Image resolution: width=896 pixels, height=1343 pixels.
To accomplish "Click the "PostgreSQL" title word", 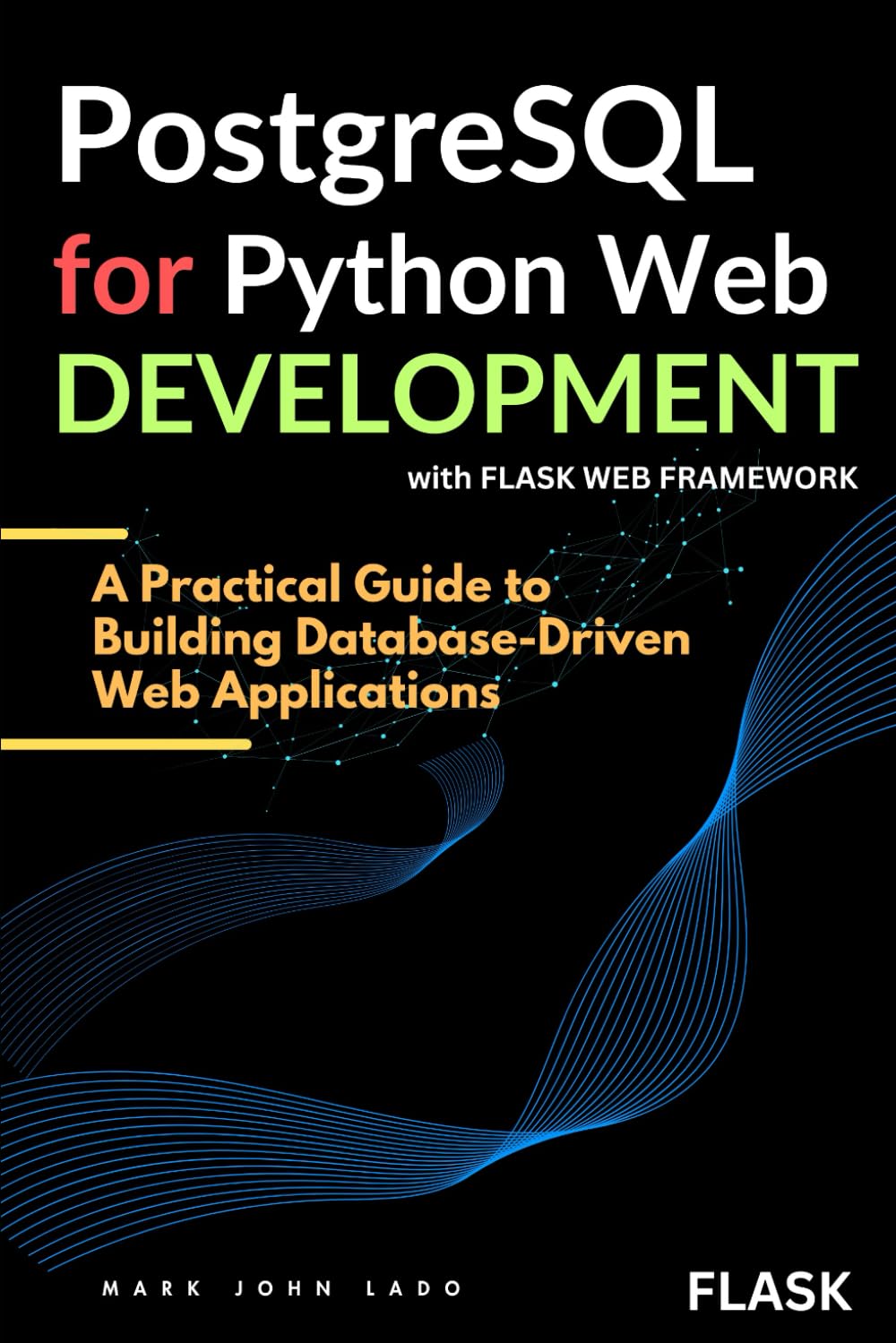I will point(405,145).
